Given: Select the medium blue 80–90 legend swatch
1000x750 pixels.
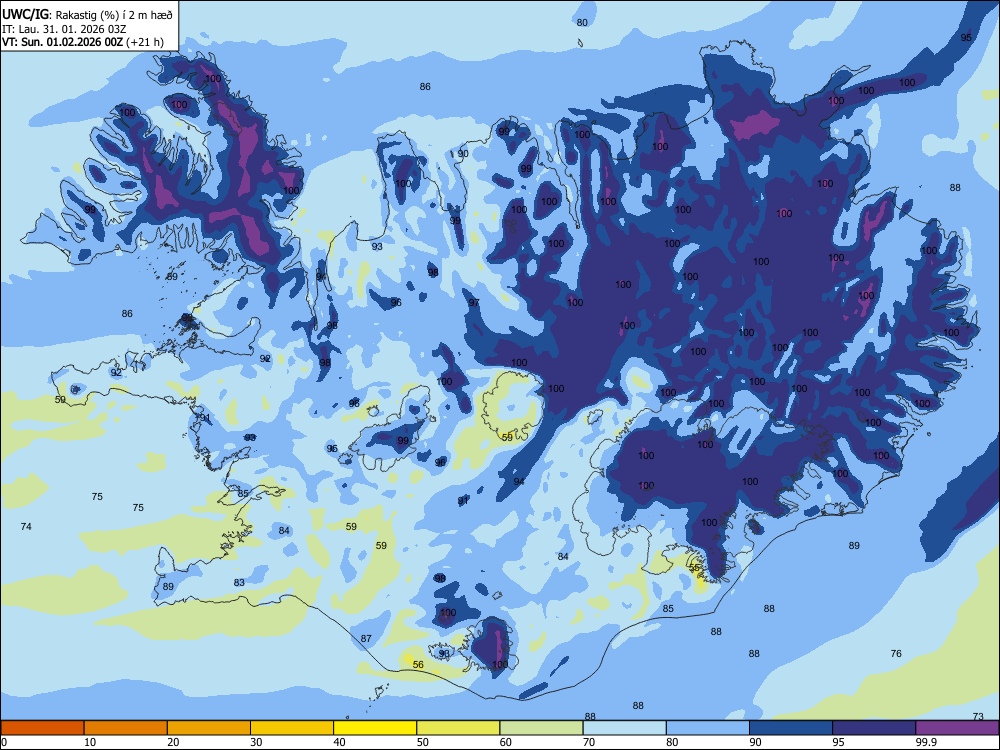Looking at the screenshot, I should (x=708, y=728).
